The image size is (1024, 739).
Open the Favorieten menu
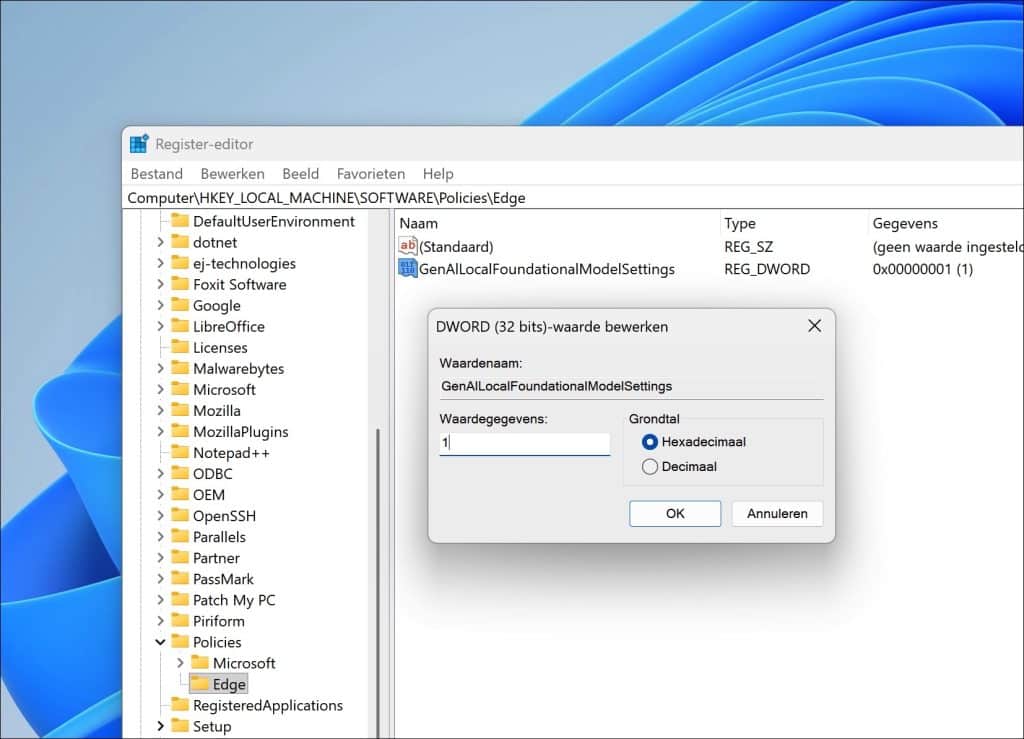click(371, 174)
